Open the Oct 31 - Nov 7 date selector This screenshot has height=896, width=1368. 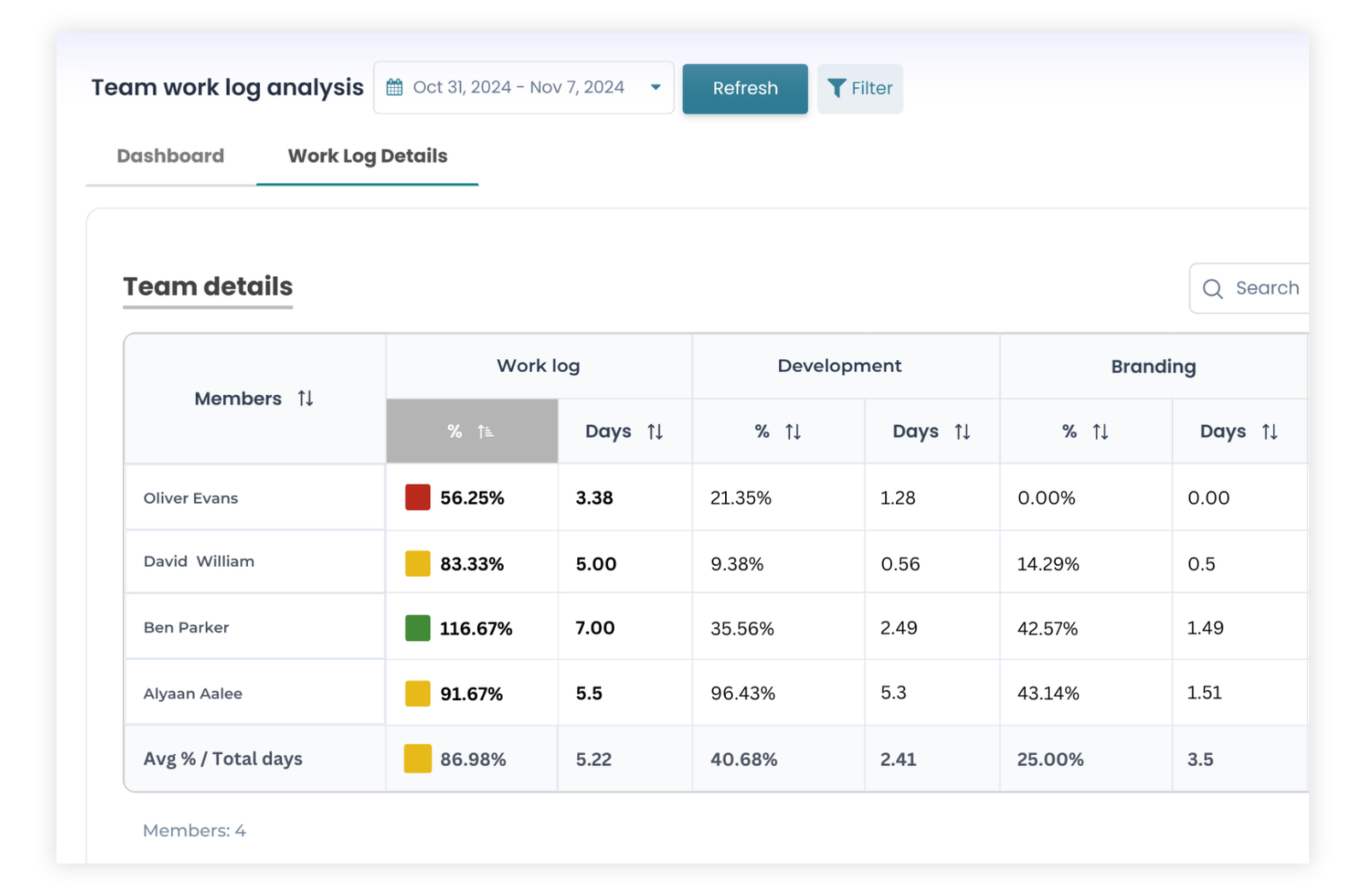(518, 87)
